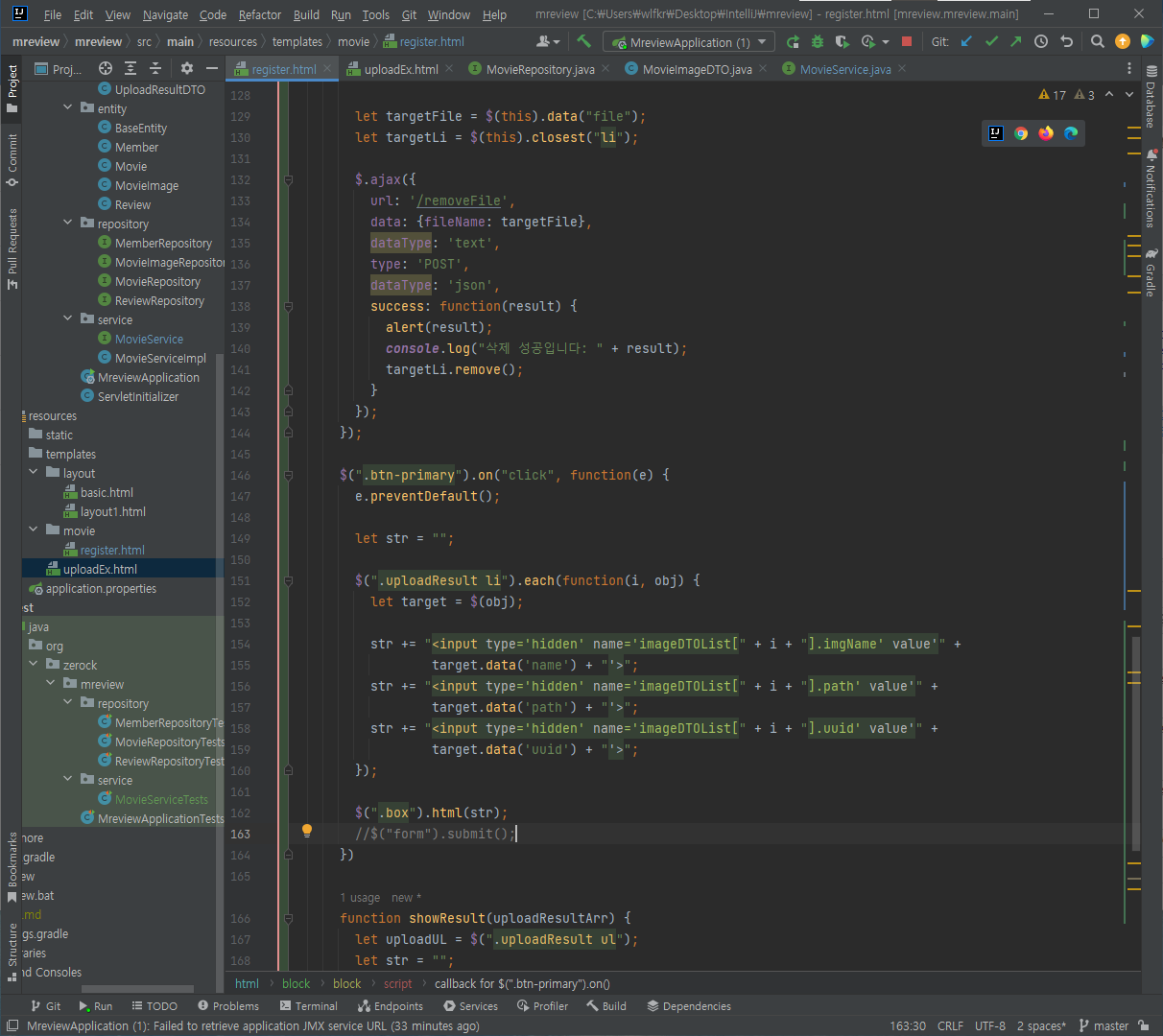Open the Services tool window button
Viewport: 1163px width, 1036px height.
470,1006
